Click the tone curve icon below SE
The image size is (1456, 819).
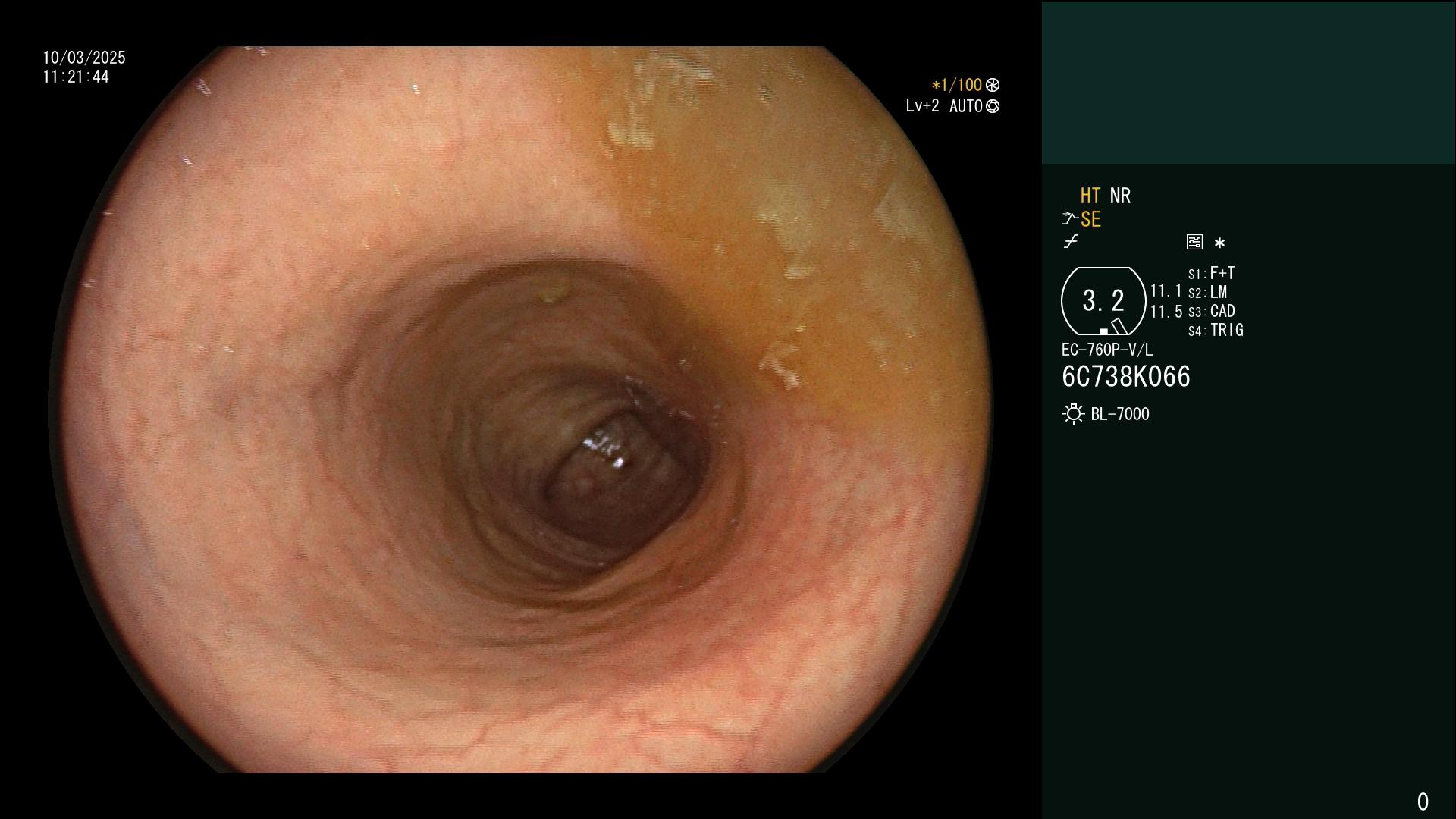pyautogui.click(x=1071, y=242)
